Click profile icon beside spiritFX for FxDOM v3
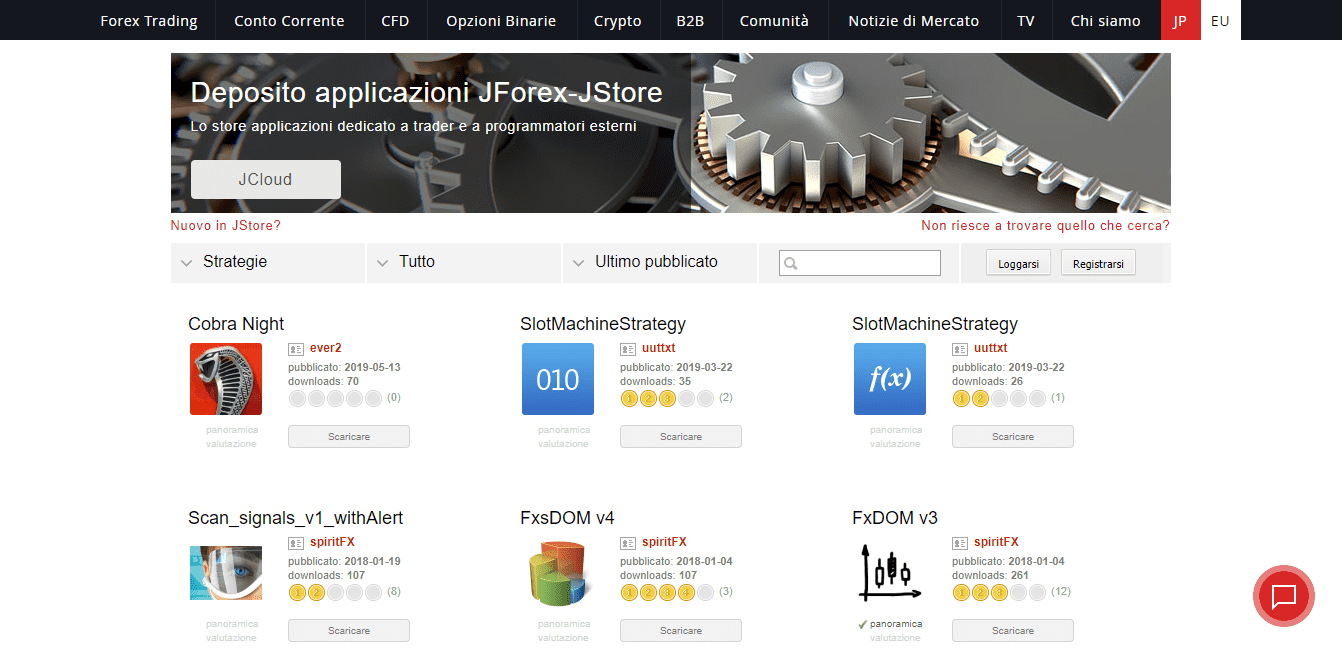 point(960,543)
